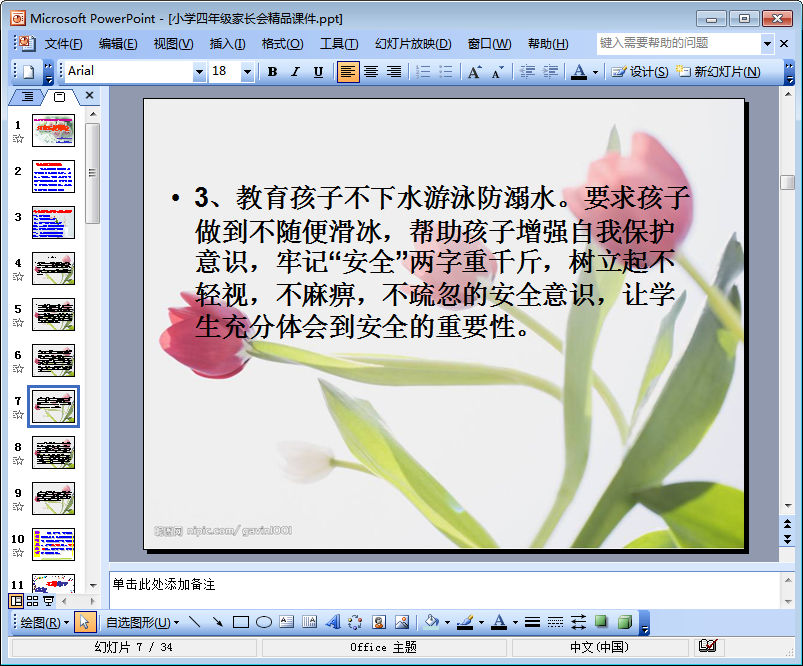Image resolution: width=803 pixels, height=666 pixels.
Task: Click the Numbered list icon
Action: pos(423,72)
